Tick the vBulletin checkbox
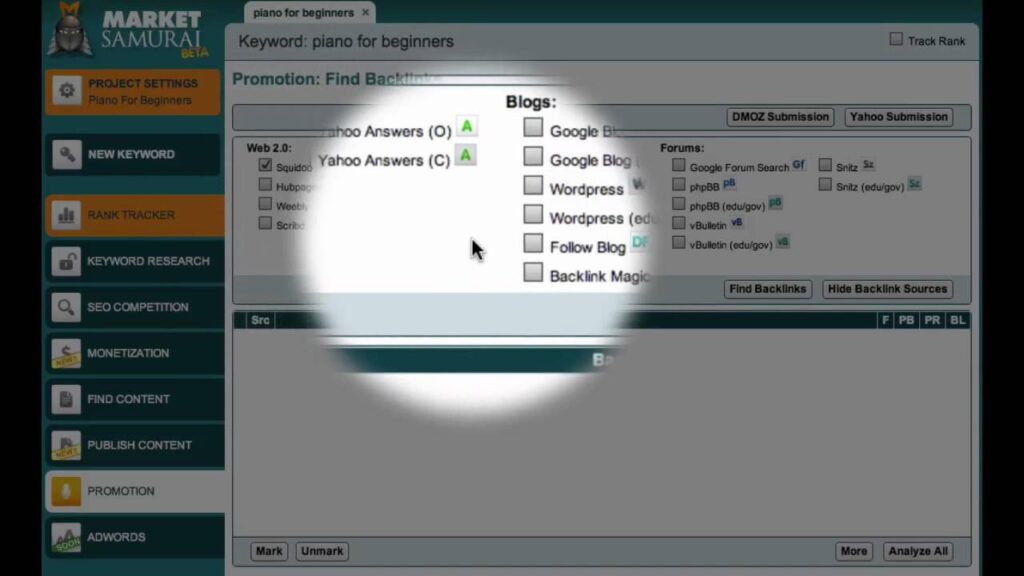 [679, 223]
